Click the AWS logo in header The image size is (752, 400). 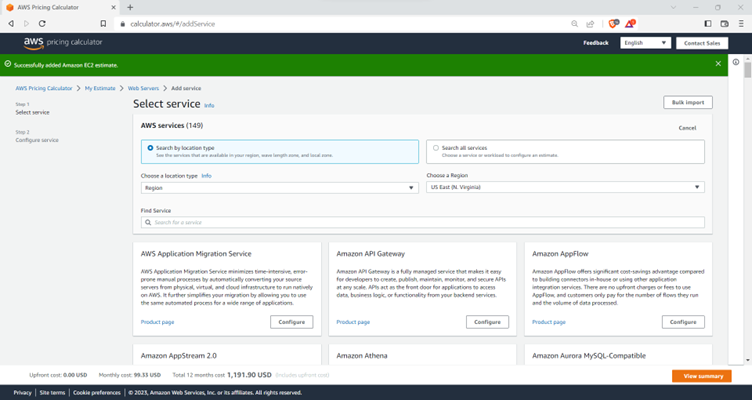tap(33, 43)
